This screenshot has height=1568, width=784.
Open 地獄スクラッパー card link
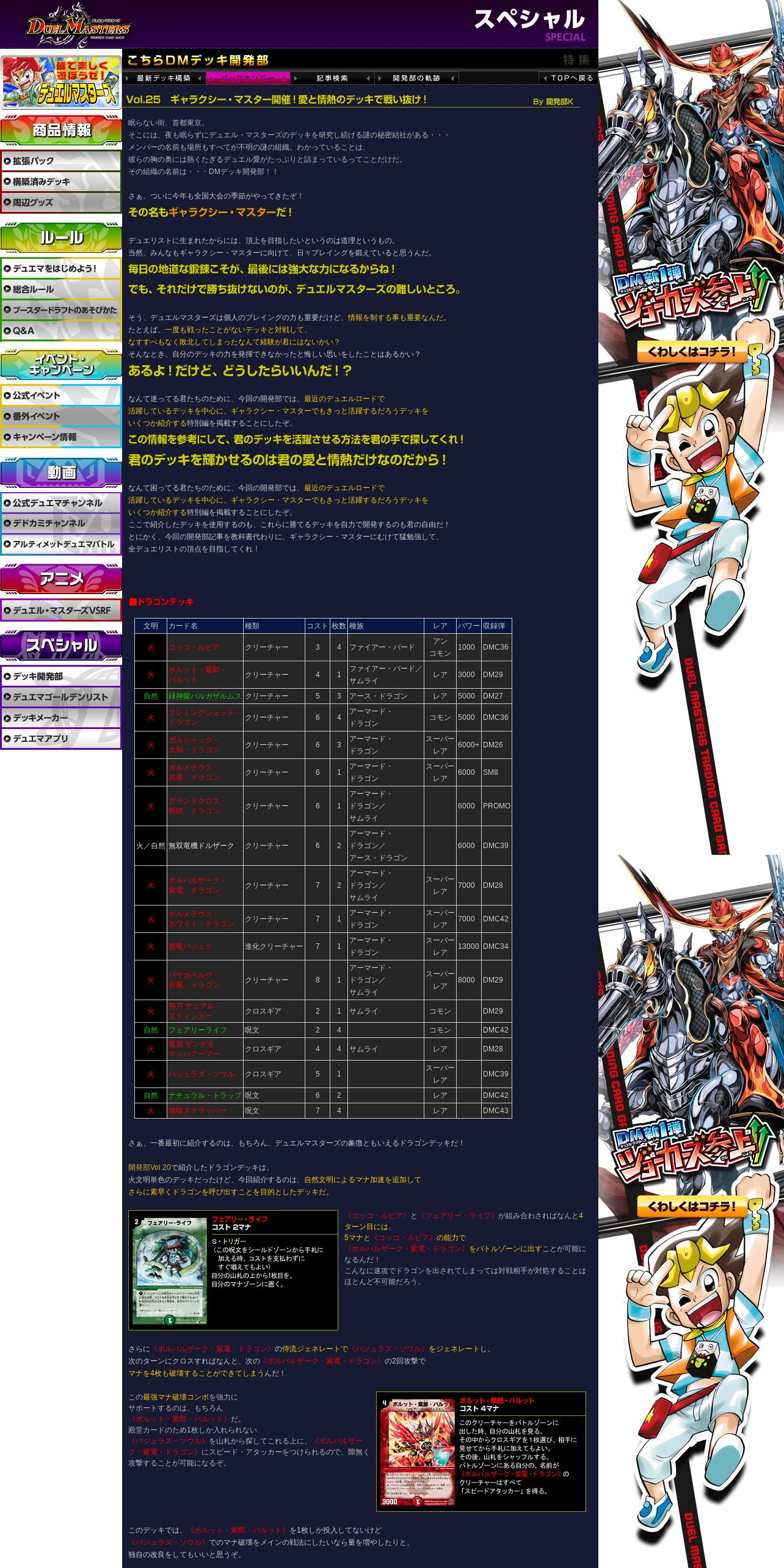[x=198, y=1111]
